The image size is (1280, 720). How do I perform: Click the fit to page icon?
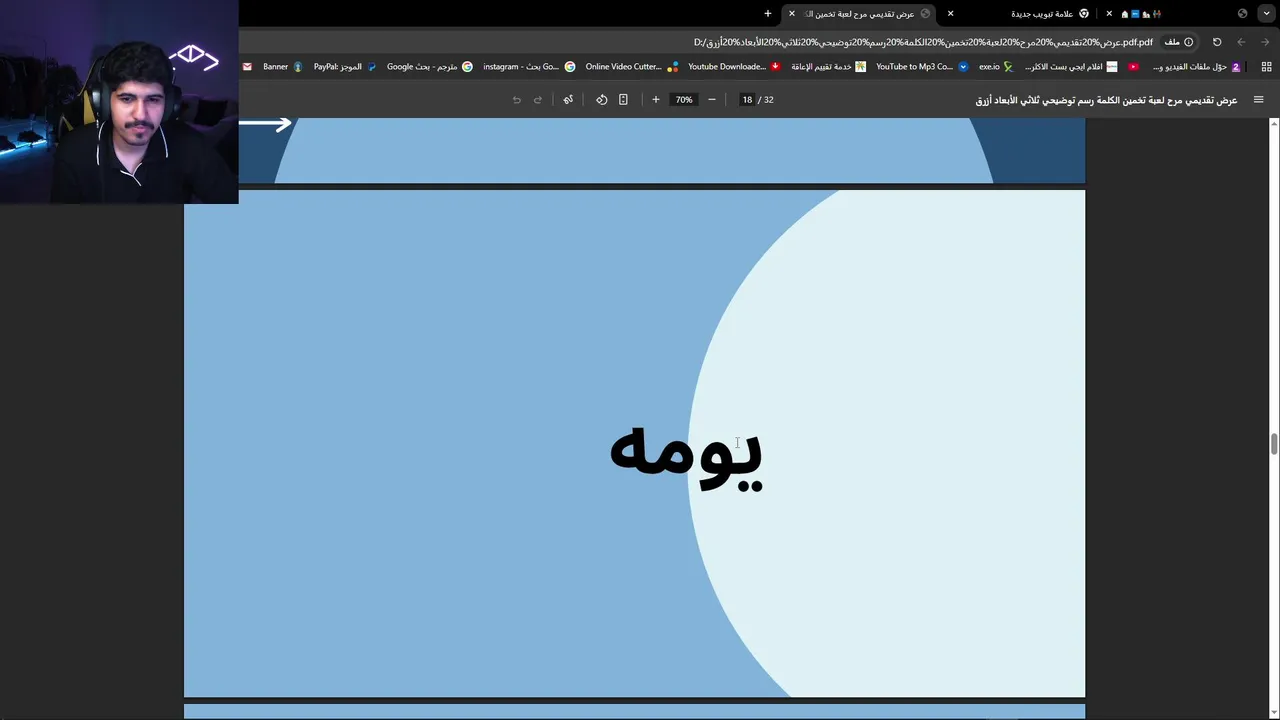click(x=623, y=100)
